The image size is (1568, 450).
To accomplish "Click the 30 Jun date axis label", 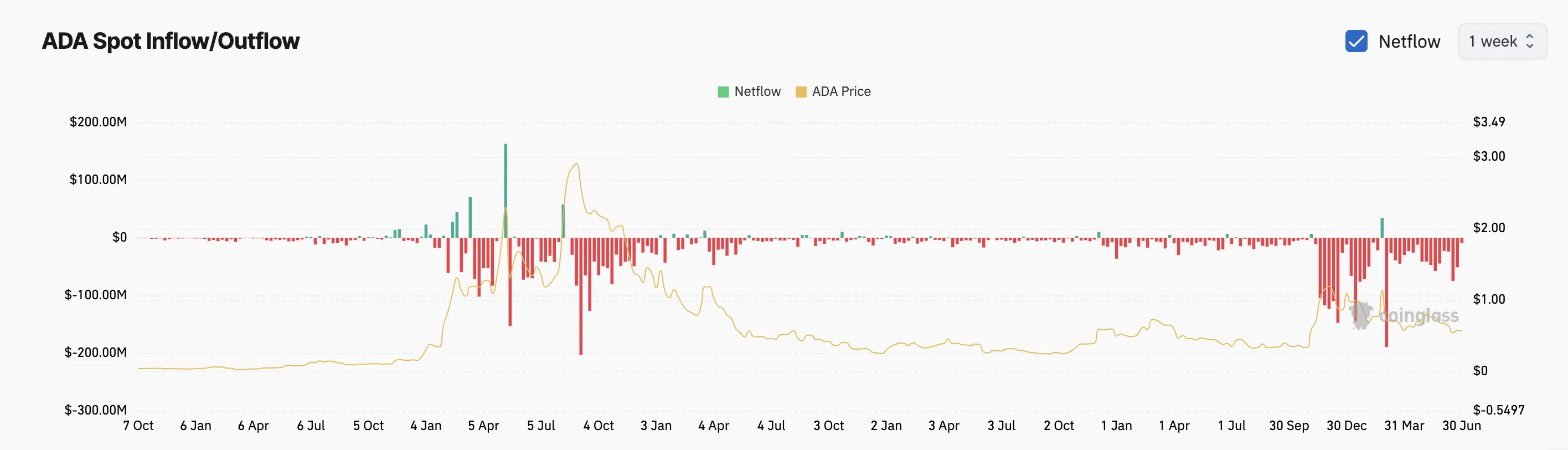I will (1461, 426).
